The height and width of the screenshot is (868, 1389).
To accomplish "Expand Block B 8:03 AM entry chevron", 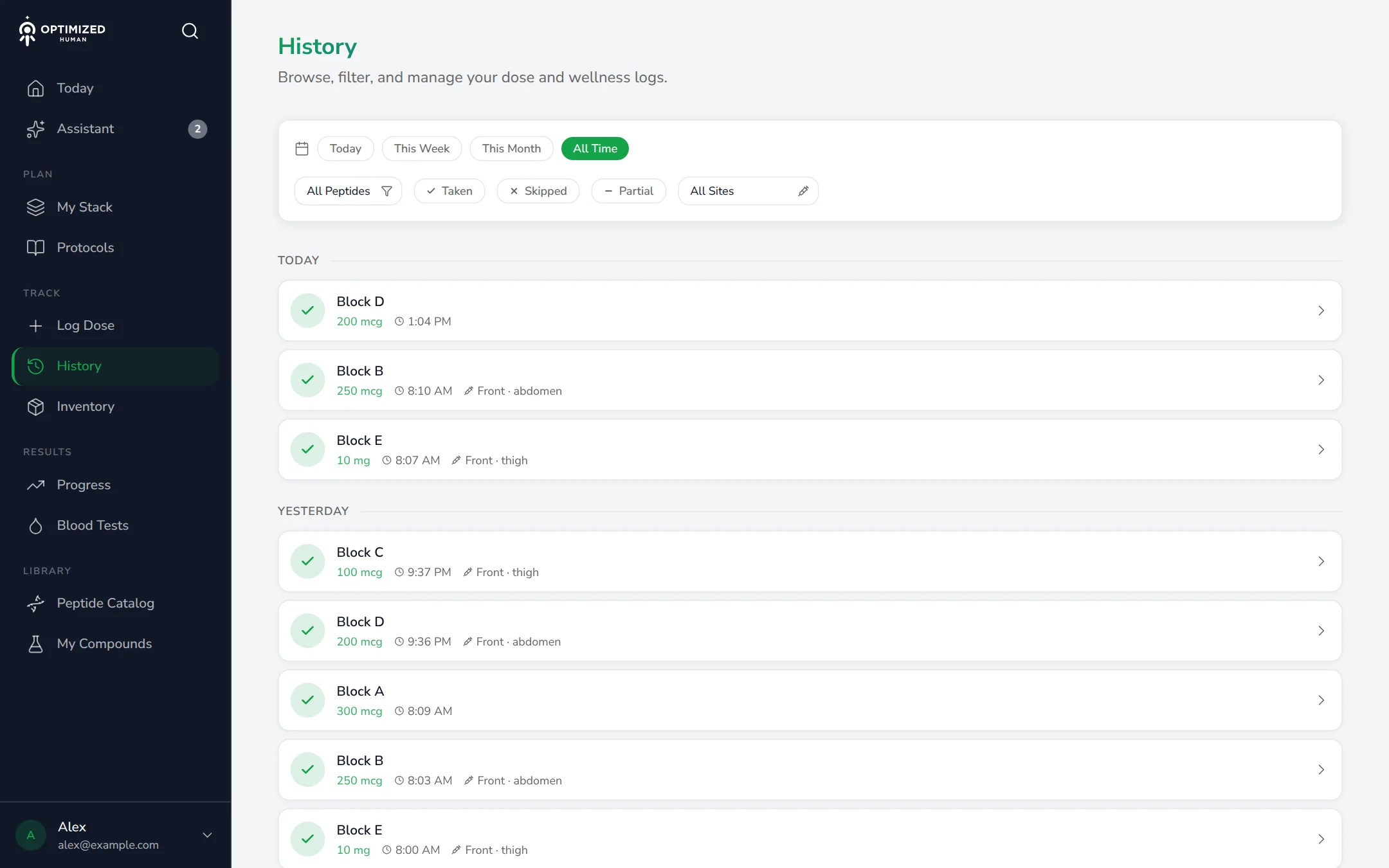I will pos(1321,770).
